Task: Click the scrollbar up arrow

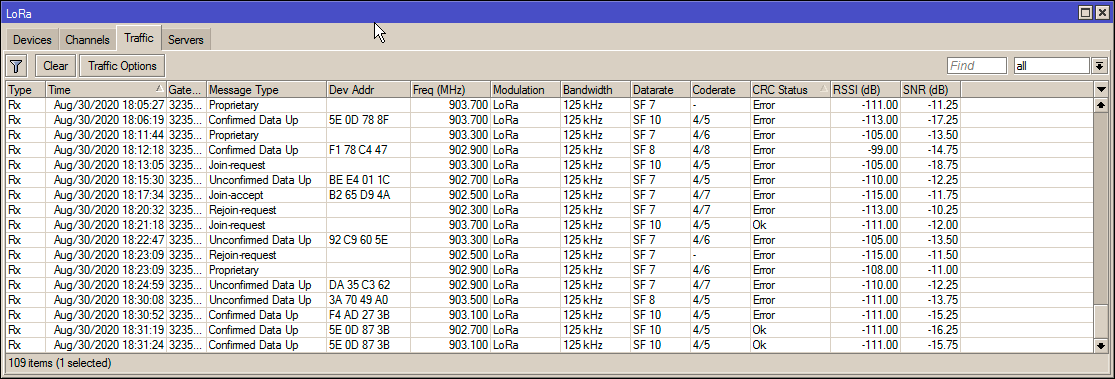Action: 1101,105
